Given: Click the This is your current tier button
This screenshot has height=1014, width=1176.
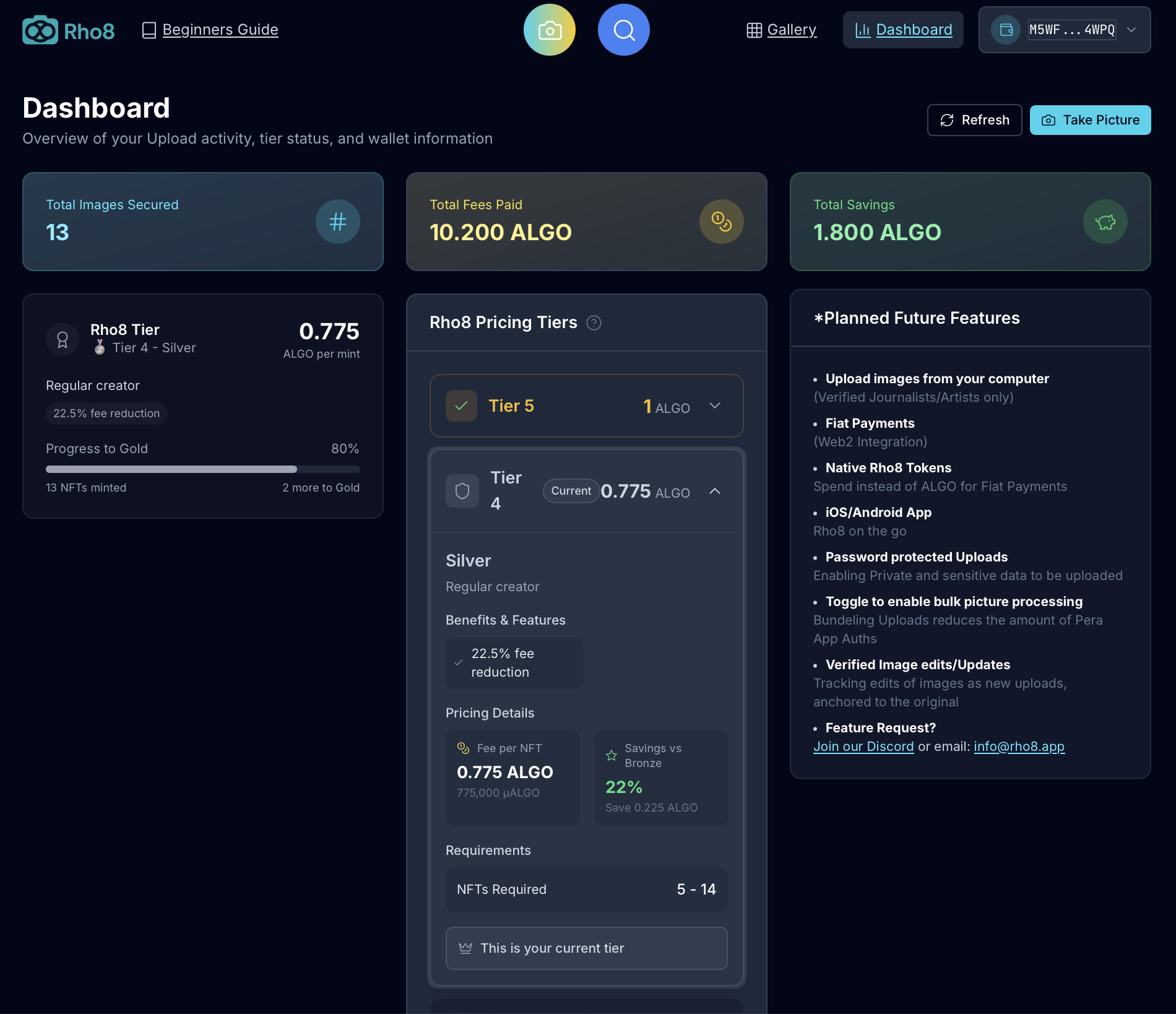Looking at the screenshot, I should [x=586, y=948].
